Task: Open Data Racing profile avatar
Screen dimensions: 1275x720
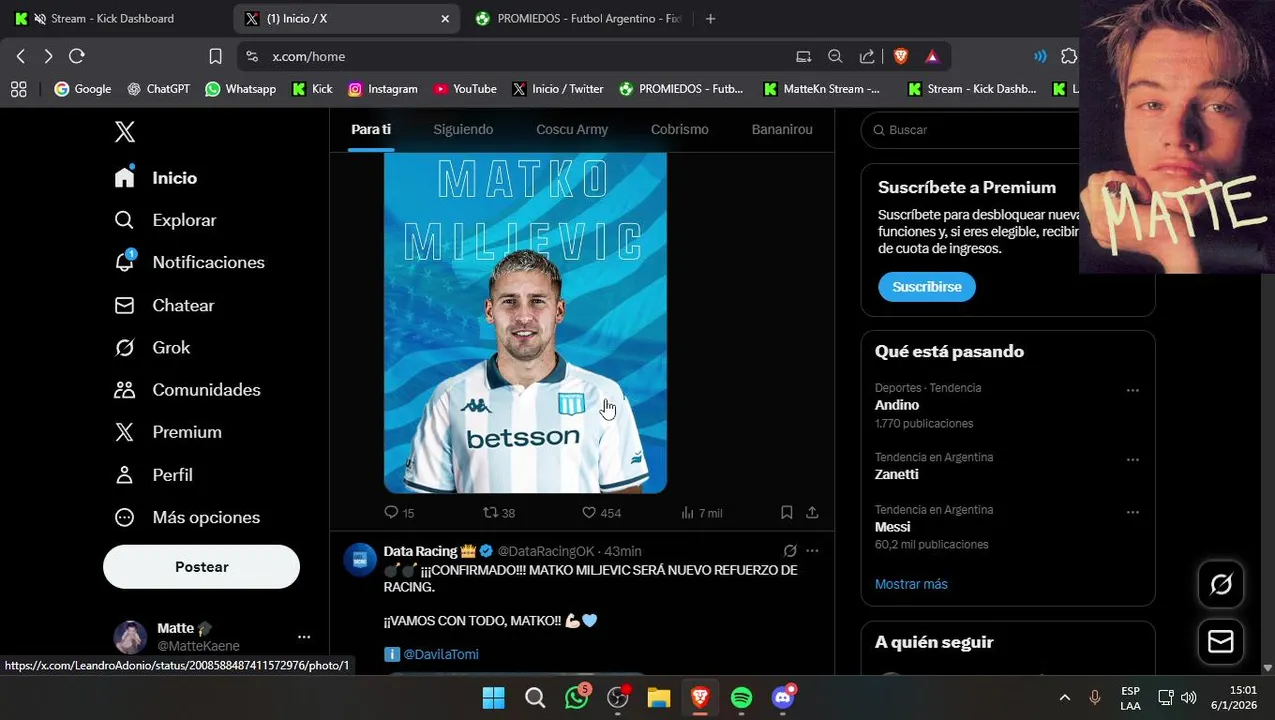Action: coord(360,560)
